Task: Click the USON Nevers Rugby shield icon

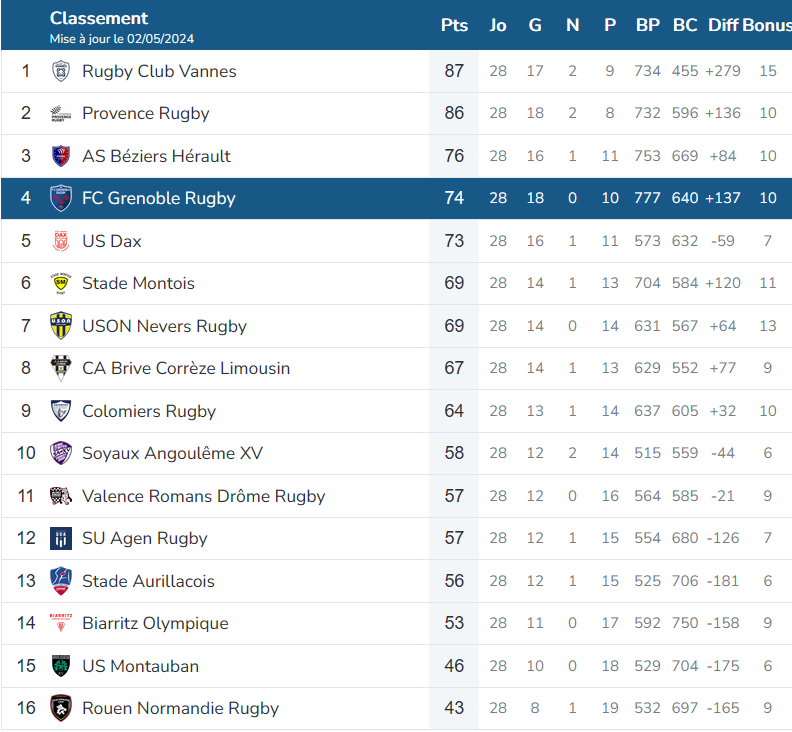Action: click(x=61, y=326)
